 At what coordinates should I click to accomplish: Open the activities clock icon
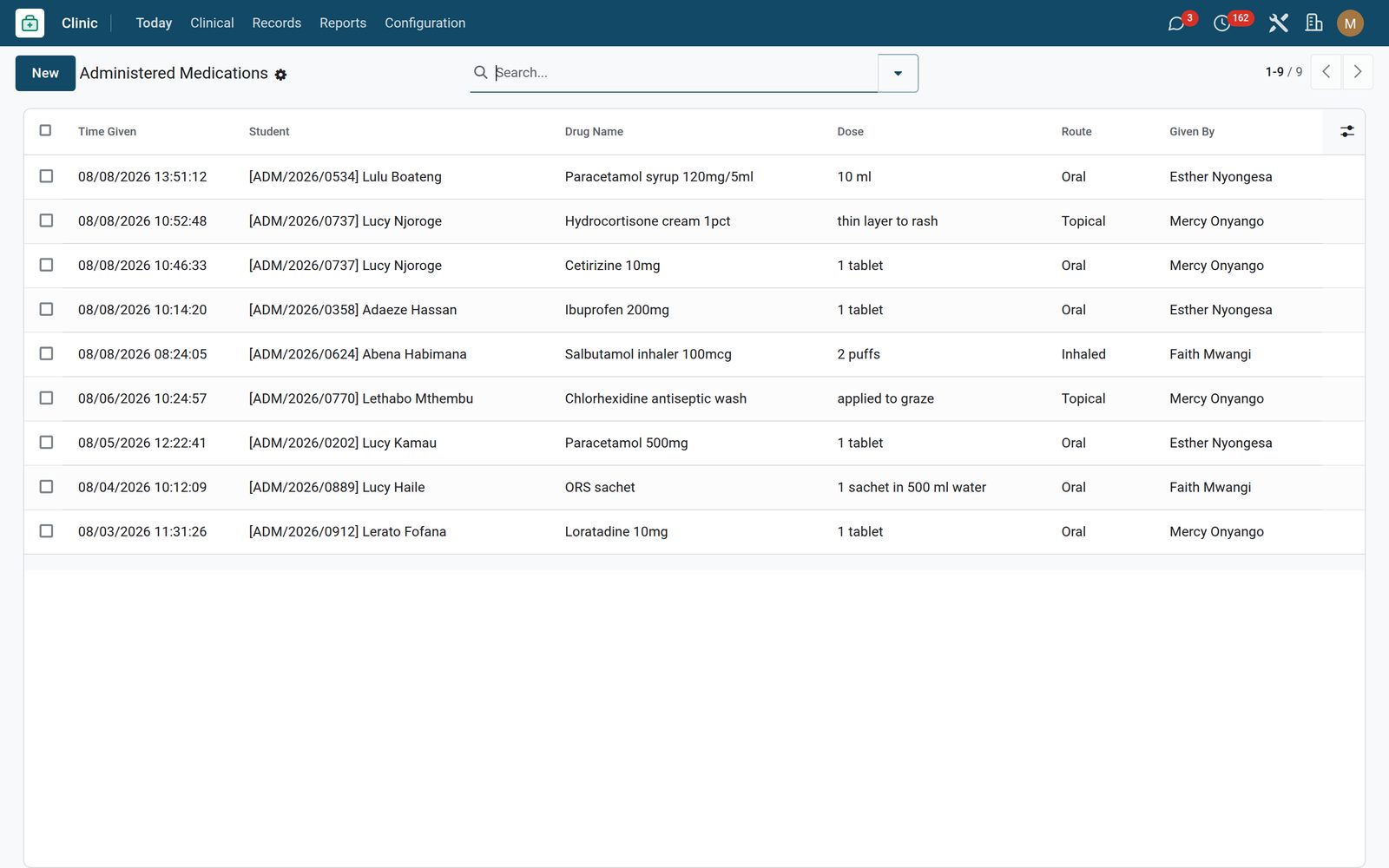[1222, 23]
